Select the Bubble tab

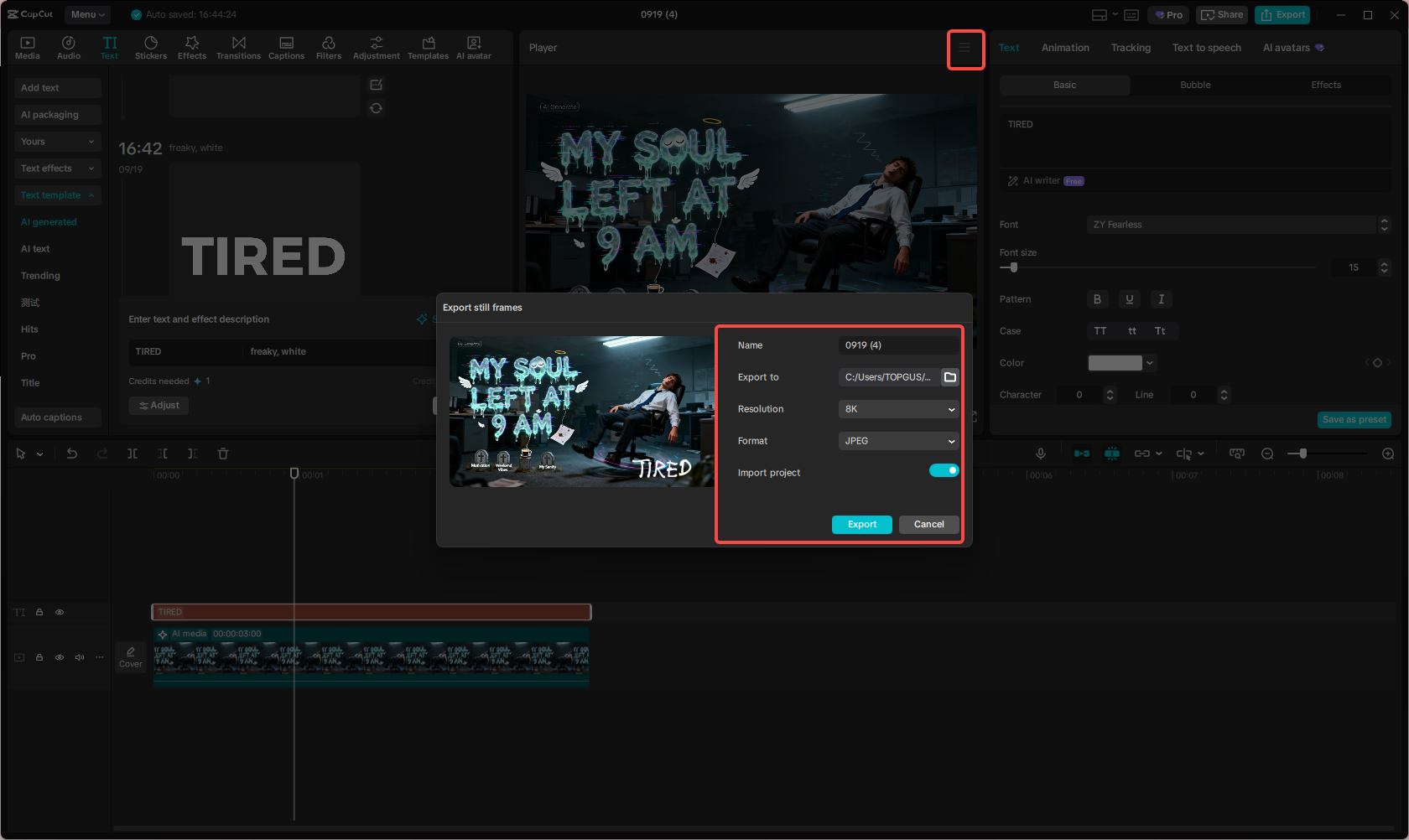pos(1195,85)
